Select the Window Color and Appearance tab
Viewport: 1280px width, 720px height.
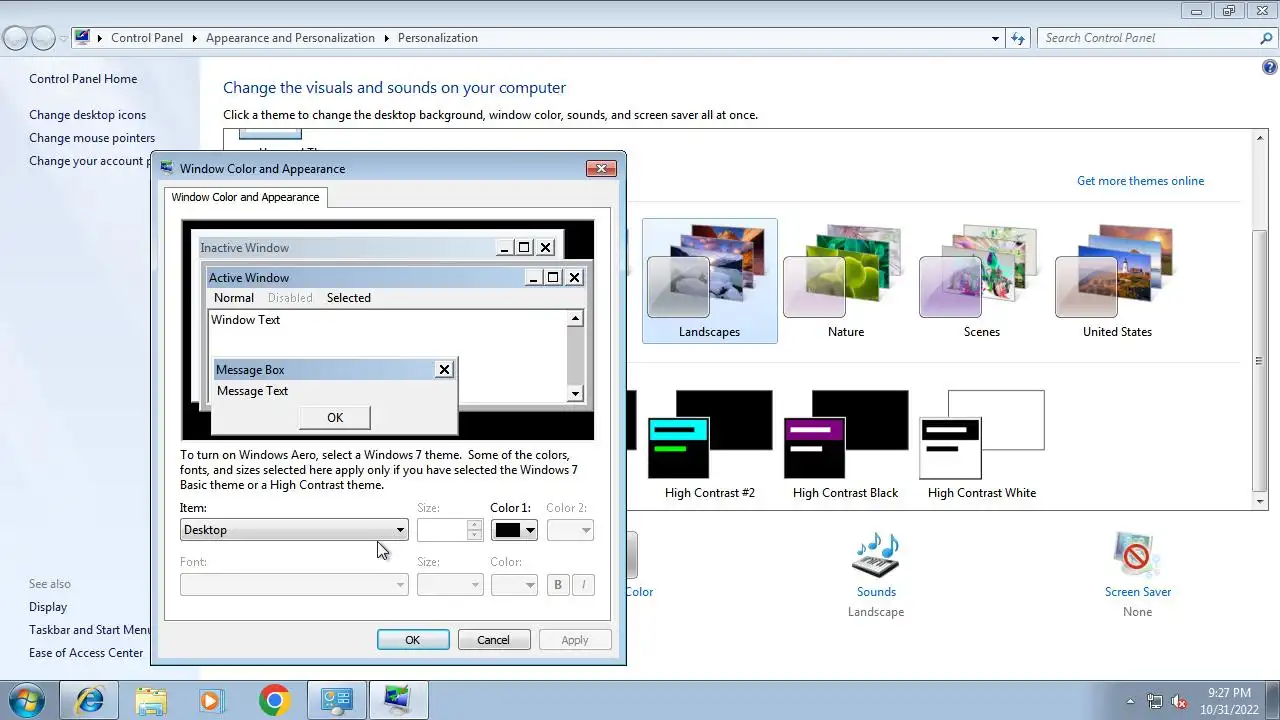tap(246, 197)
